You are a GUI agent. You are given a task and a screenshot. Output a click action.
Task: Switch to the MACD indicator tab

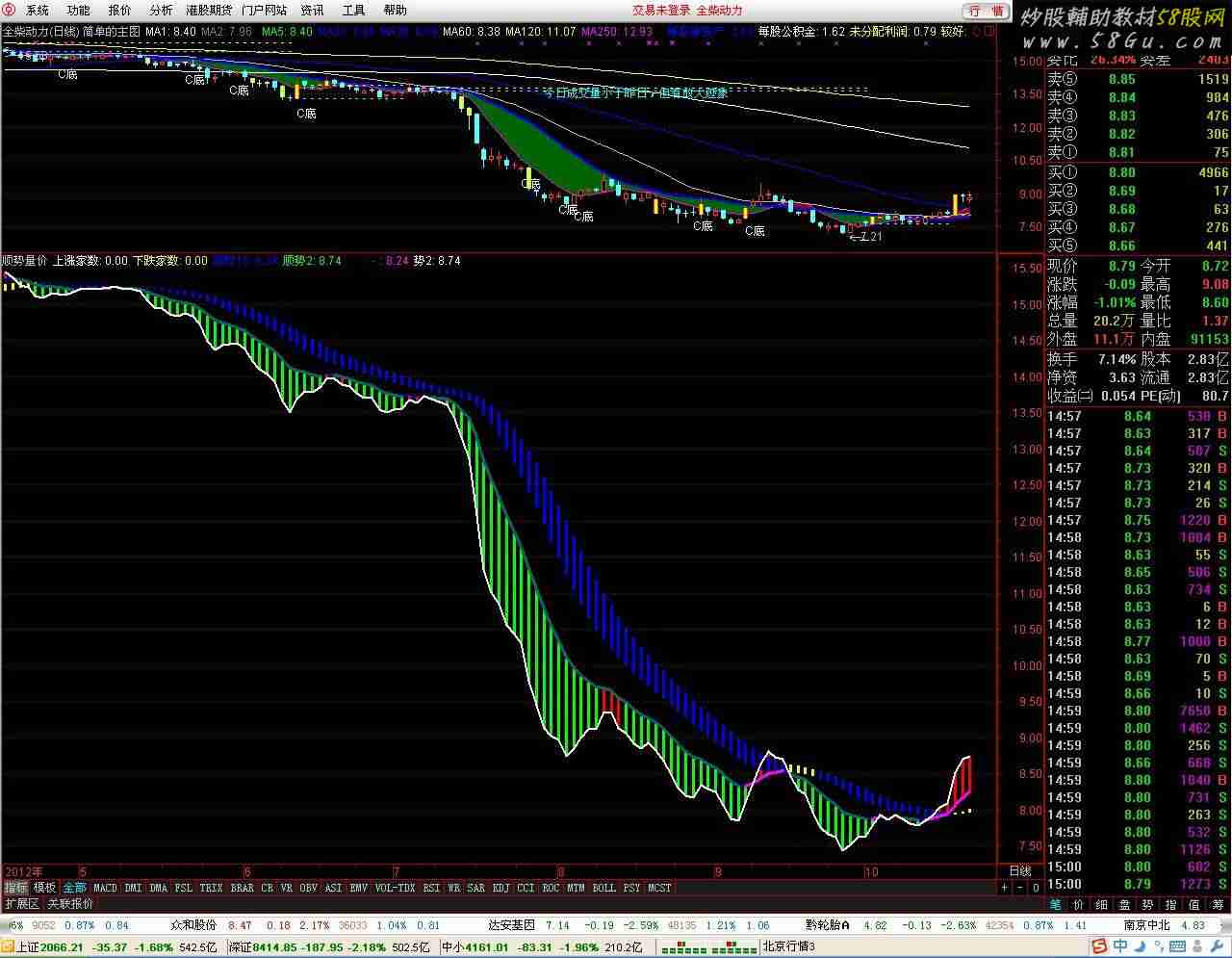pos(105,888)
